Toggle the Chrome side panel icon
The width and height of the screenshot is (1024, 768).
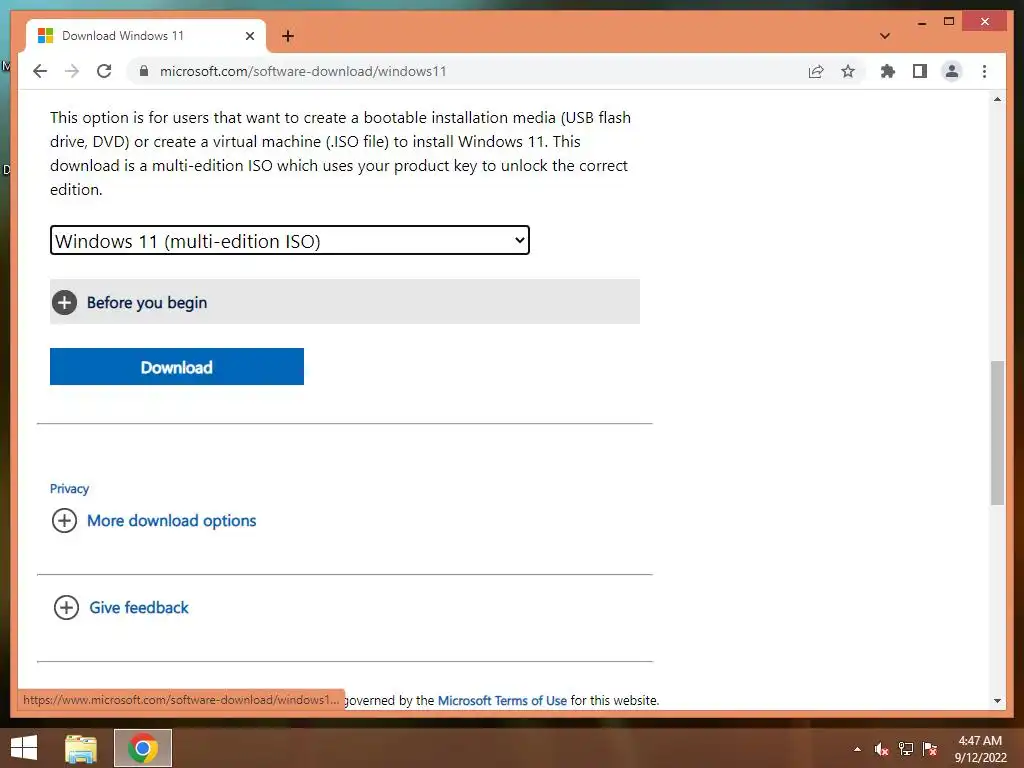click(920, 71)
